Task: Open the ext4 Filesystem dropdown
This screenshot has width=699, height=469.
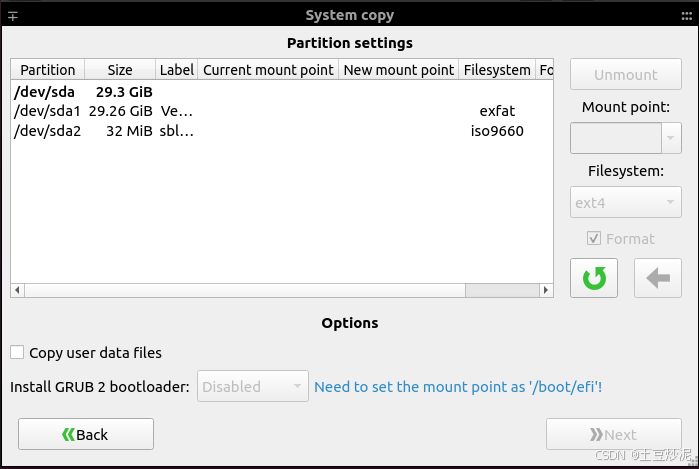Action: click(x=625, y=202)
